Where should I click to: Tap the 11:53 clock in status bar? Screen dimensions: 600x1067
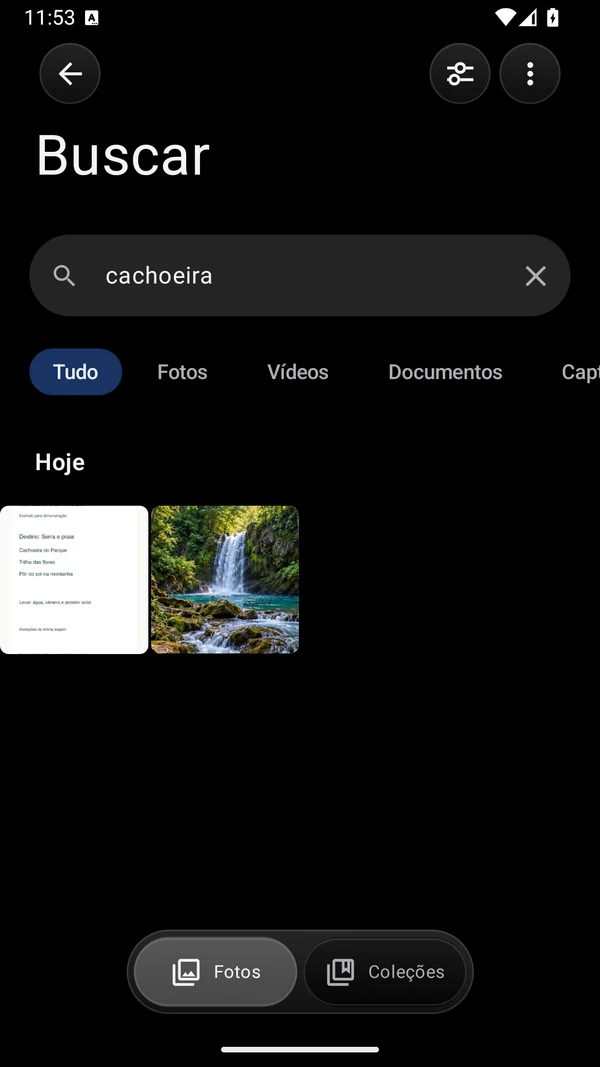tap(50, 18)
